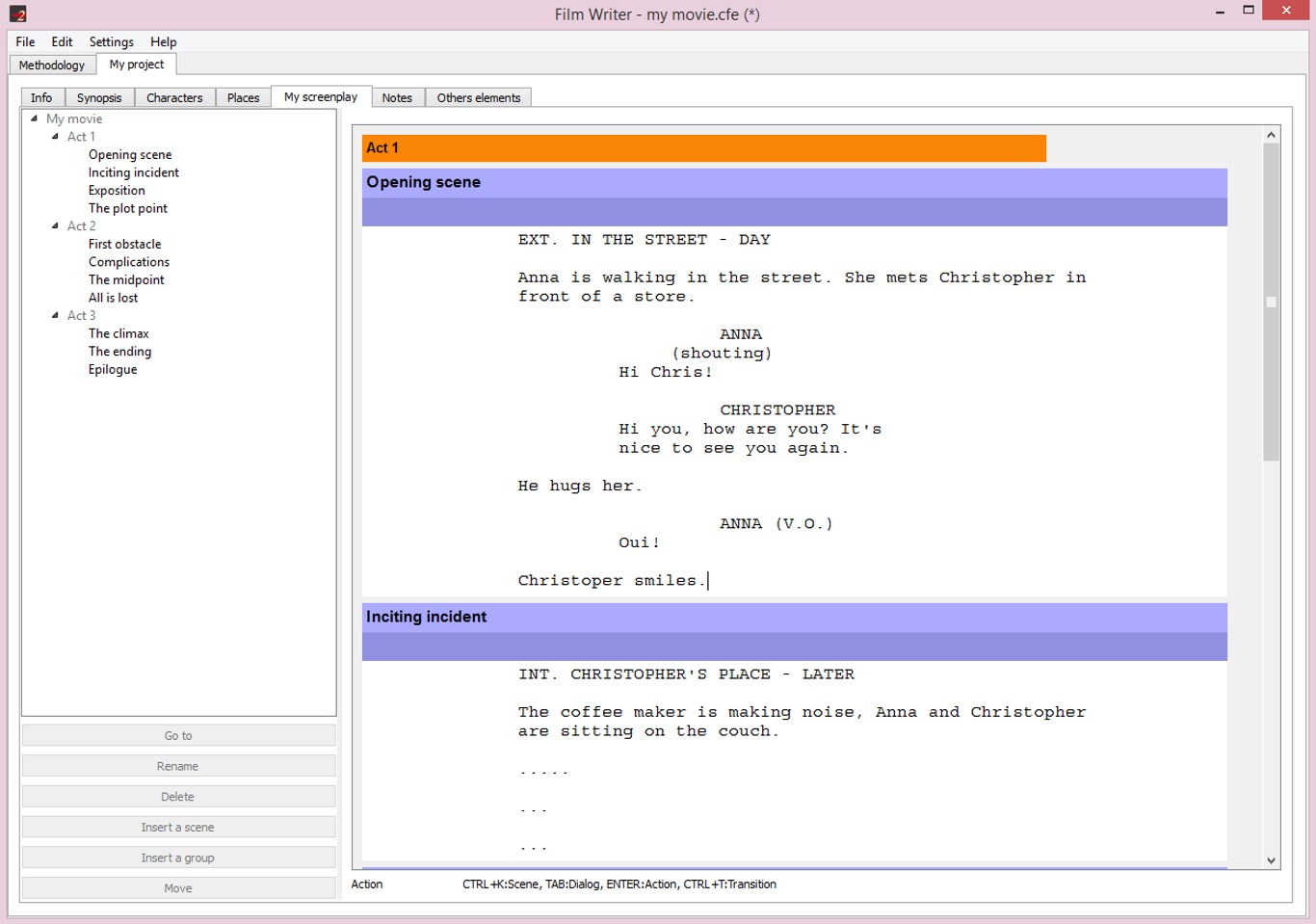The width and height of the screenshot is (1316, 924).
Task: Click the Go to button
Action: [x=178, y=735]
